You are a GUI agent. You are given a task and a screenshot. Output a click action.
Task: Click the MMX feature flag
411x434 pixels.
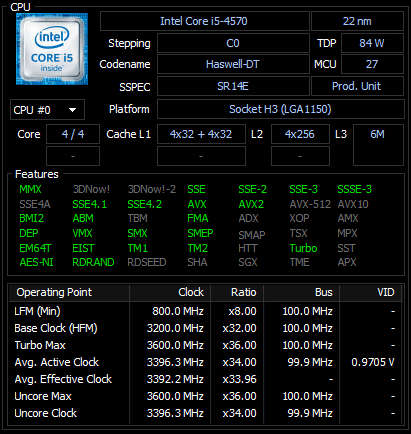(30, 189)
